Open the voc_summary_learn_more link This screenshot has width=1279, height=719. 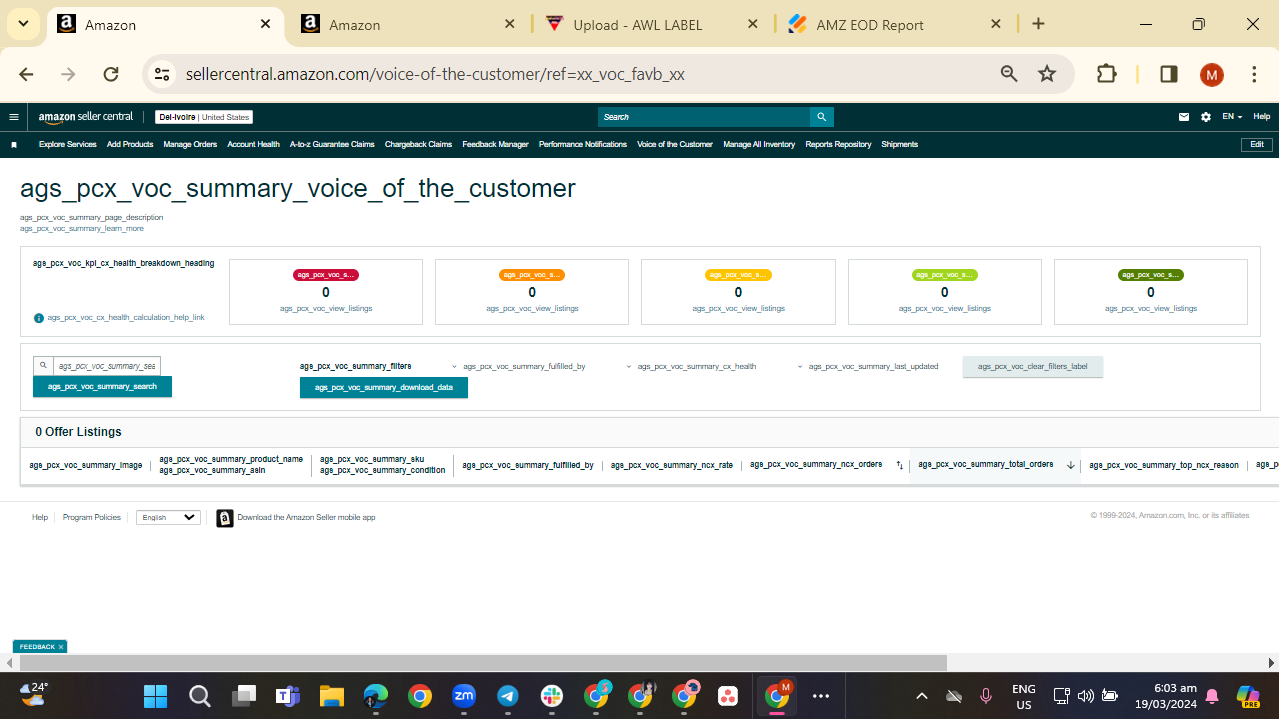[82, 229]
